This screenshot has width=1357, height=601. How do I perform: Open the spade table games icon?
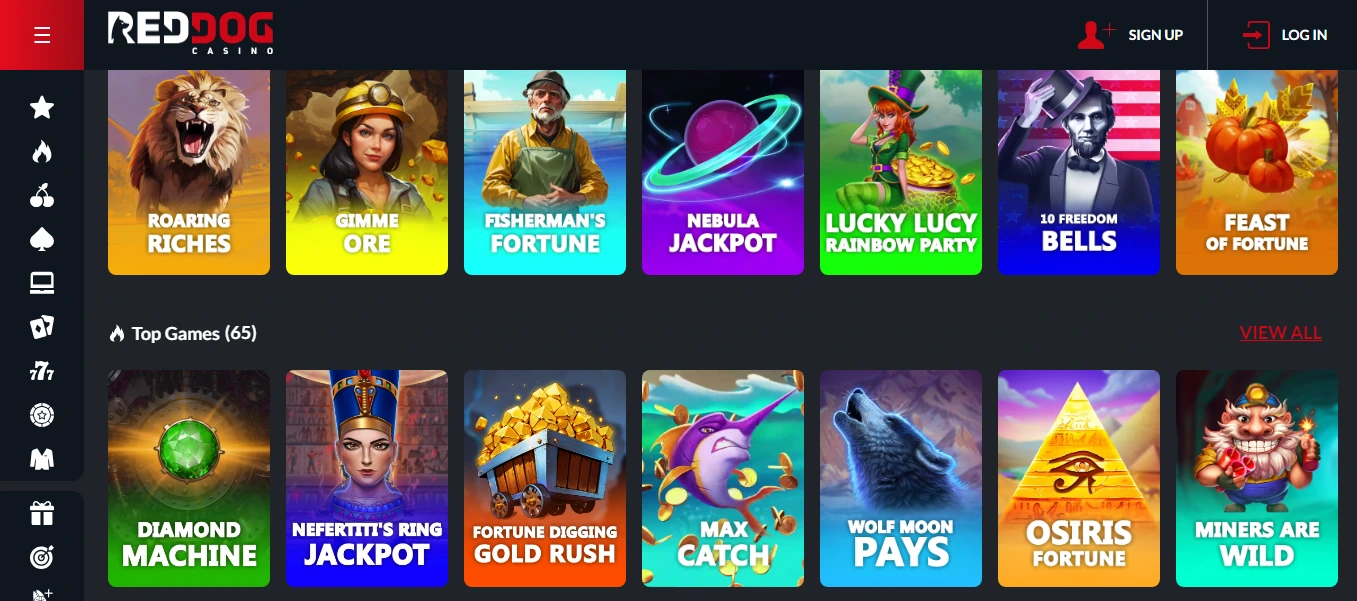(42, 239)
